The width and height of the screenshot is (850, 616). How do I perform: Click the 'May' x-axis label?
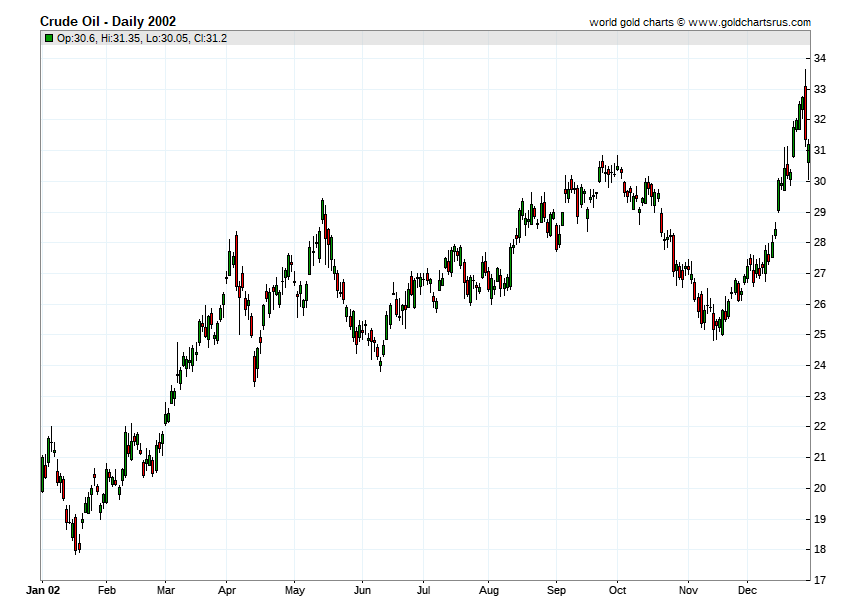[x=294, y=590]
